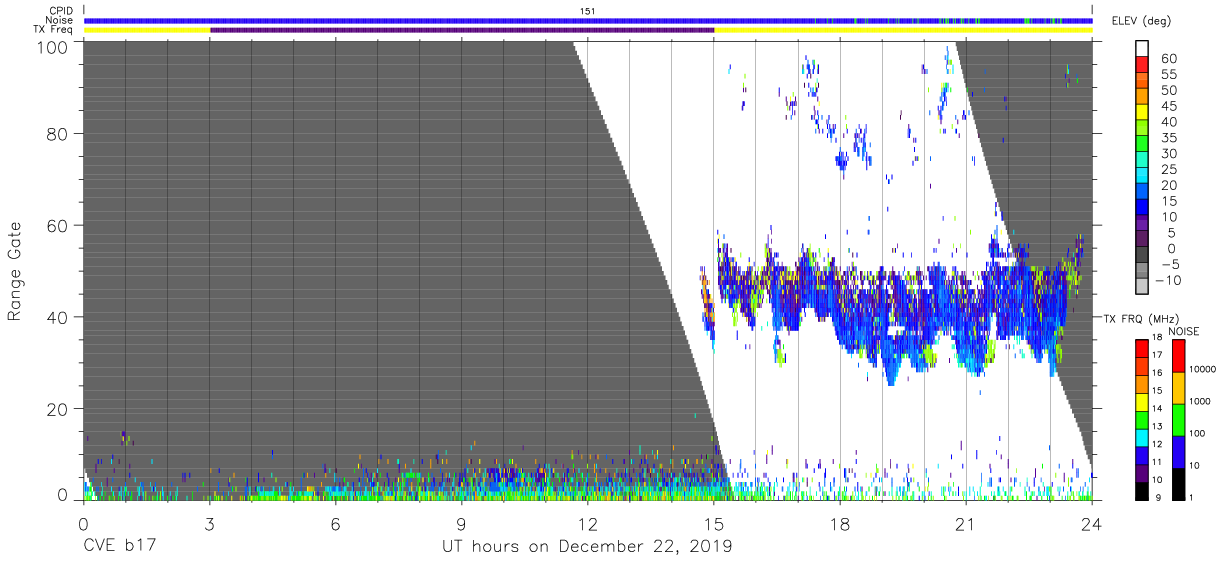Click the 'TX FRQ (MHz)' colorbar title
This screenshot has width=1228, height=567.
click(1141, 319)
